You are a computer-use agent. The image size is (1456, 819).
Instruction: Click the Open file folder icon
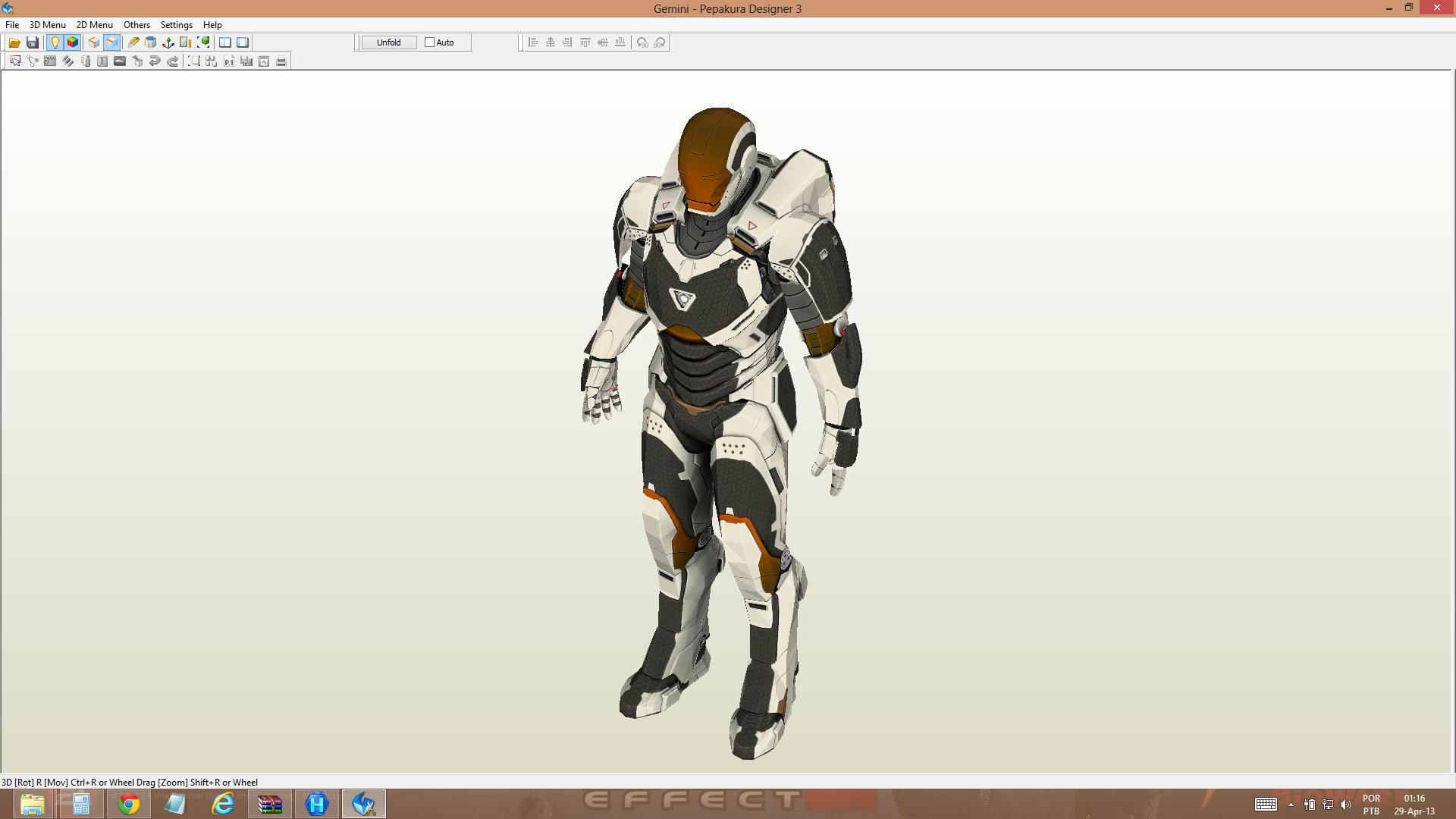click(14, 42)
